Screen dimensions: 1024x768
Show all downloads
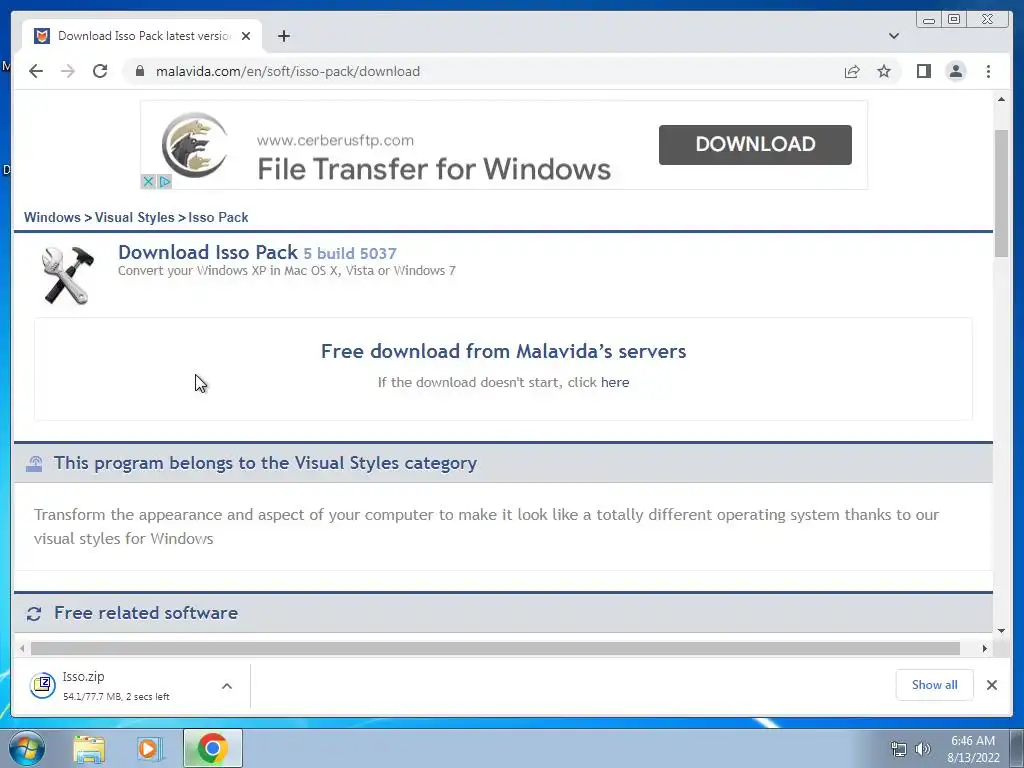click(935, 685)
